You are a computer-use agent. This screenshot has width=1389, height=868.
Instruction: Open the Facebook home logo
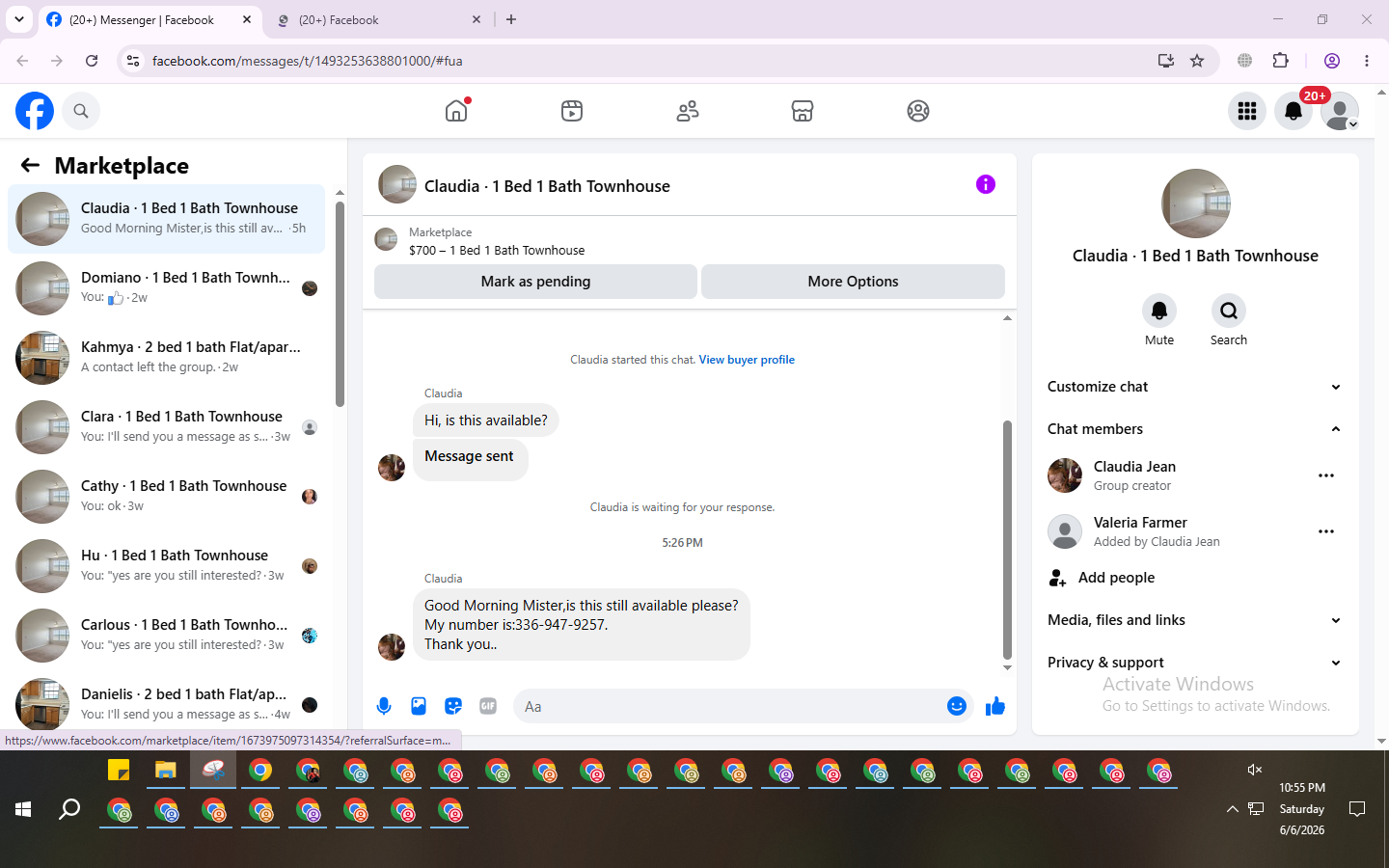point(35,111)
